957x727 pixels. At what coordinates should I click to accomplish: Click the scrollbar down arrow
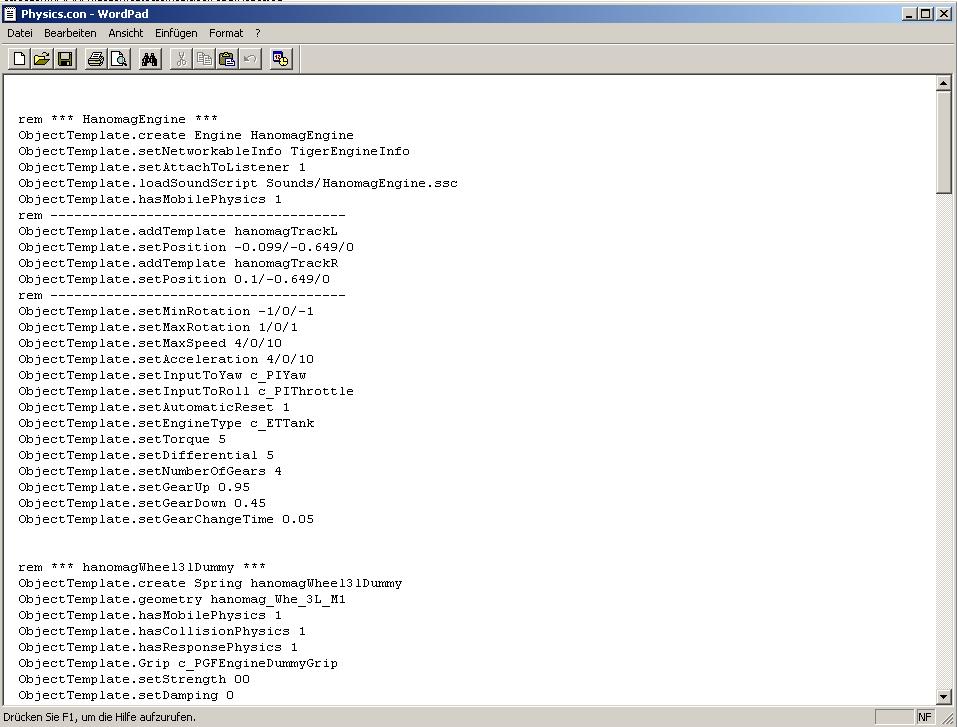pos(944,696)
